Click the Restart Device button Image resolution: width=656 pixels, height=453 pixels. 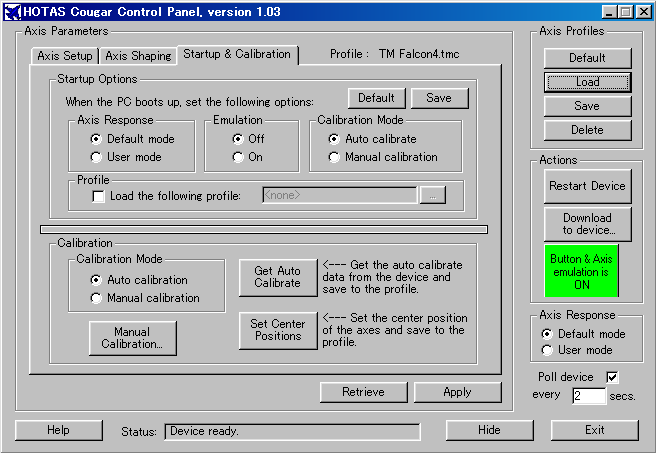pos(587,186)
